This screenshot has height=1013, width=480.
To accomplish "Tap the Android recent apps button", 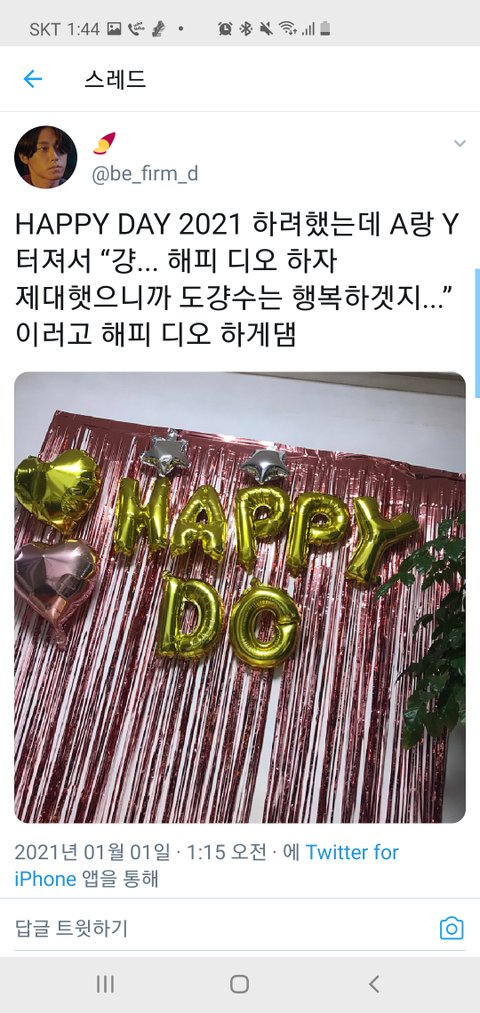I will click(x=105, y=984).
